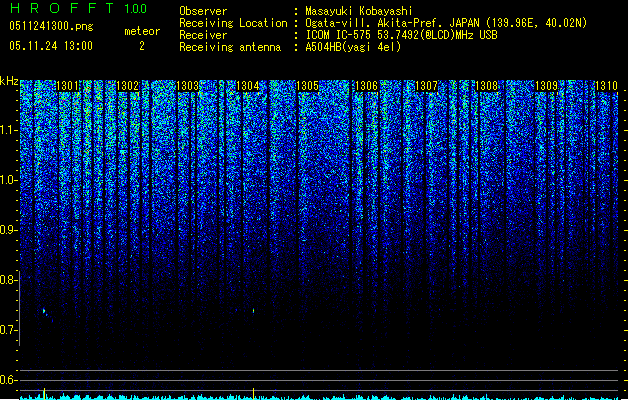Click the A504HB(yagi 4el) antenna text
This screenshot has height=400, width=629.
tap(353, 47)
